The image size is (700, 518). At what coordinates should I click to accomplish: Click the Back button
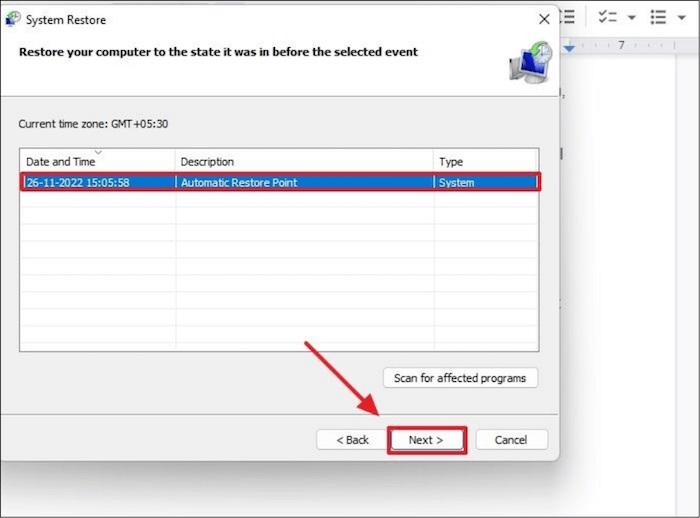click(x=352, y=440)
